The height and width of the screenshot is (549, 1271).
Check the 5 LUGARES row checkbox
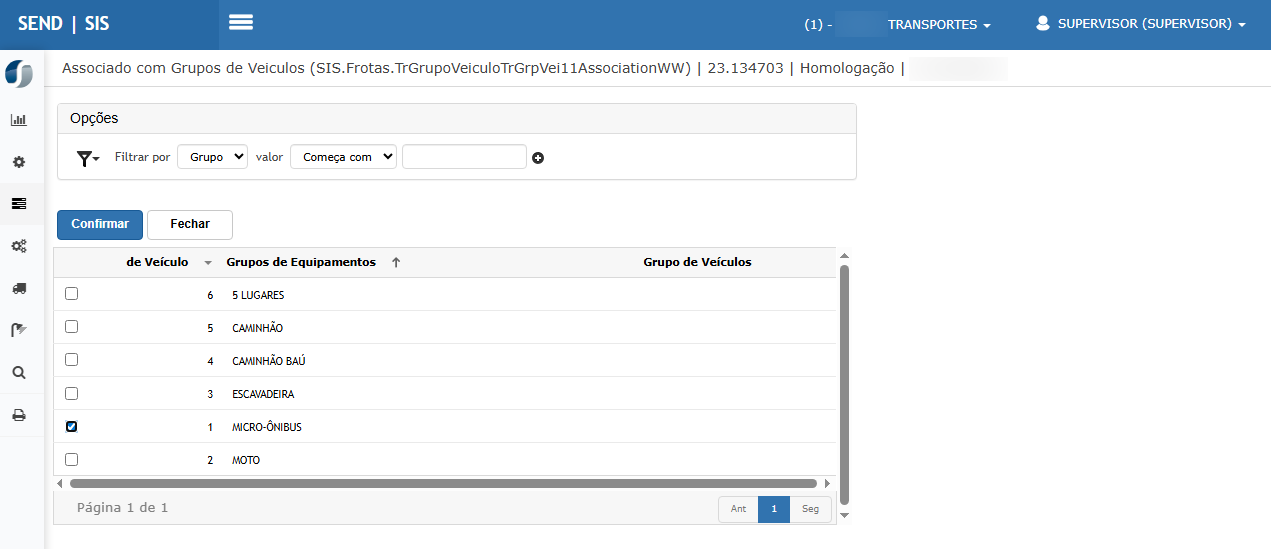(x=71, y=294)
